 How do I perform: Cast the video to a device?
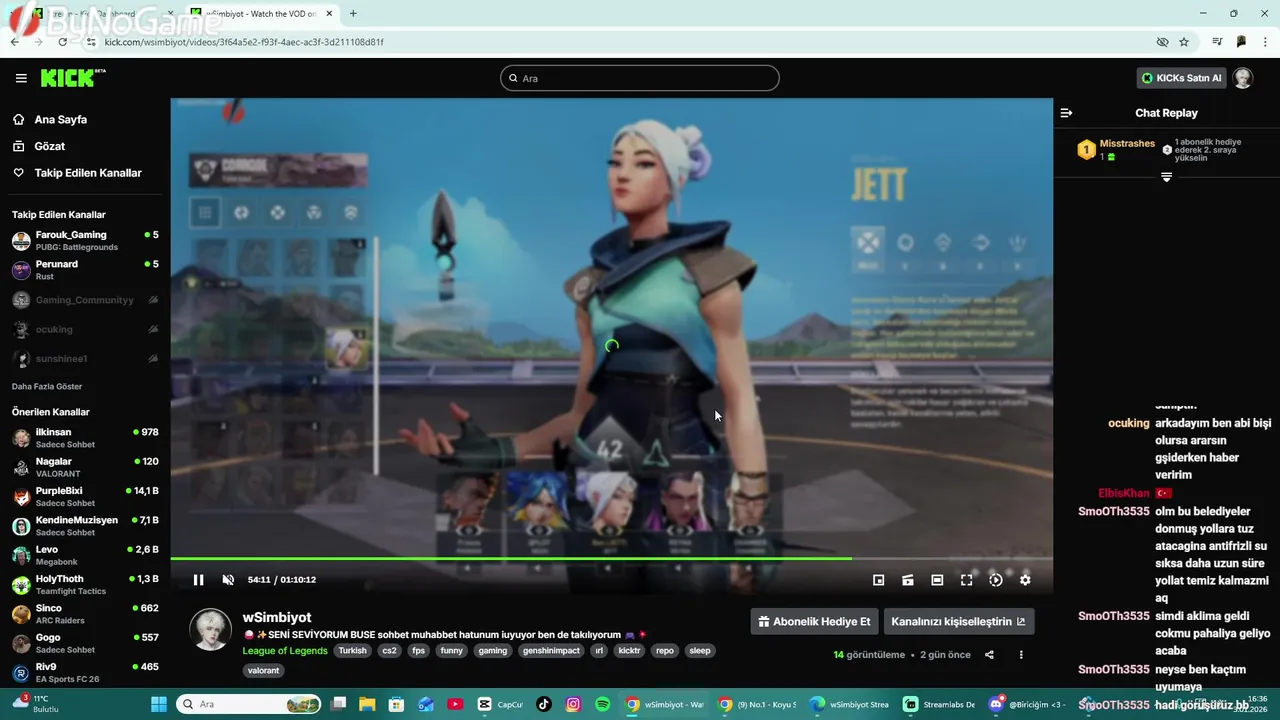[x=908, y=580]
